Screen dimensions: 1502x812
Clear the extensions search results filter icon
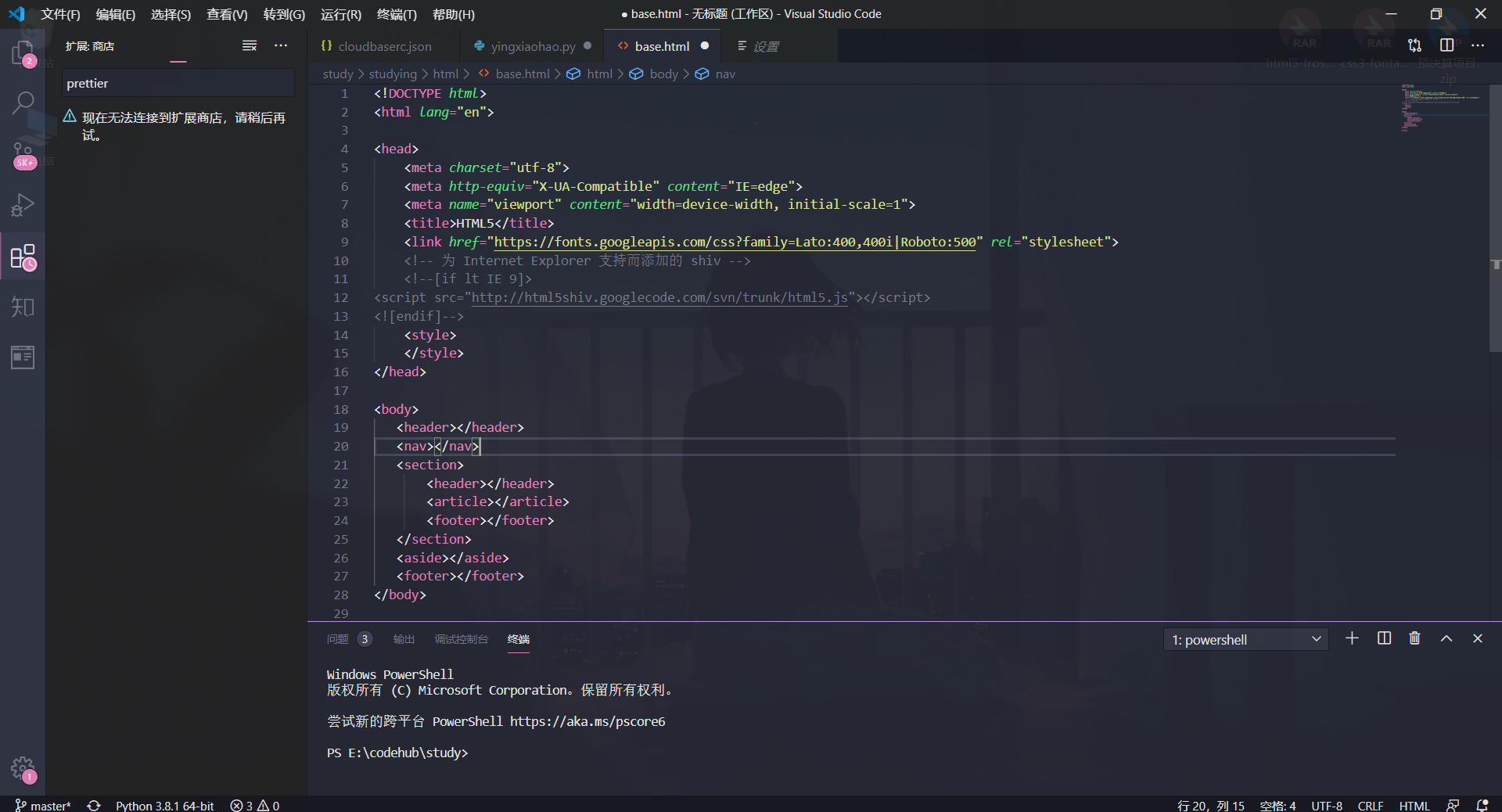[x=250, y=46]
